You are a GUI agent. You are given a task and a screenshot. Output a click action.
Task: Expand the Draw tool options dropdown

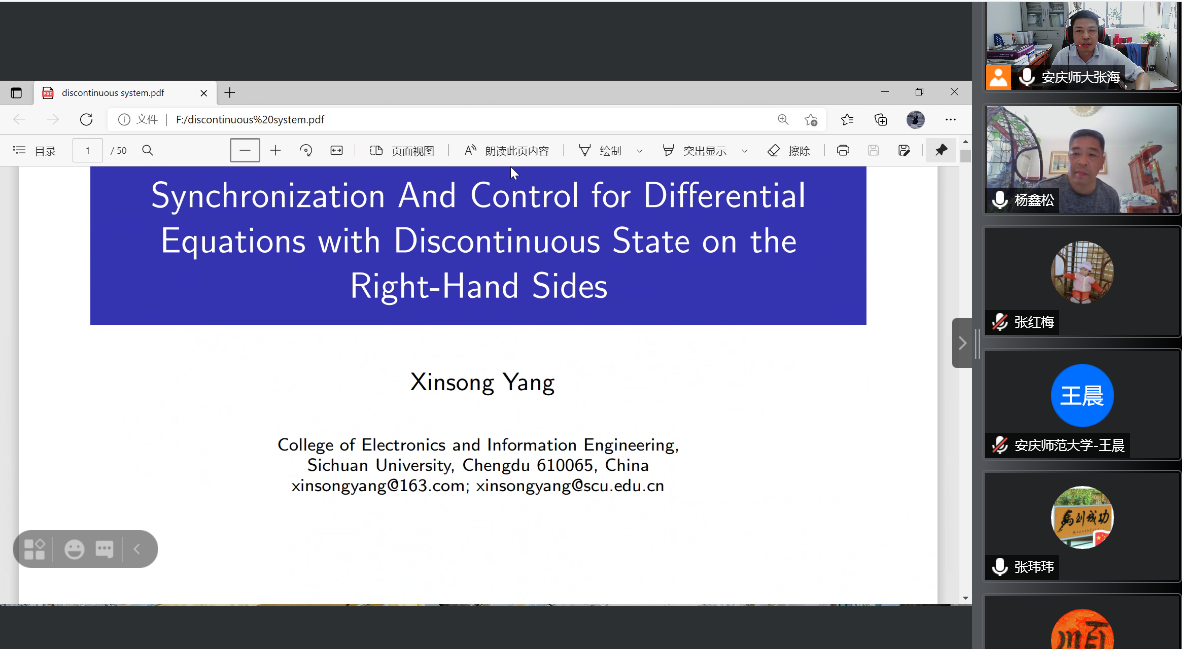pyautogui.click(x=640, y=151)
